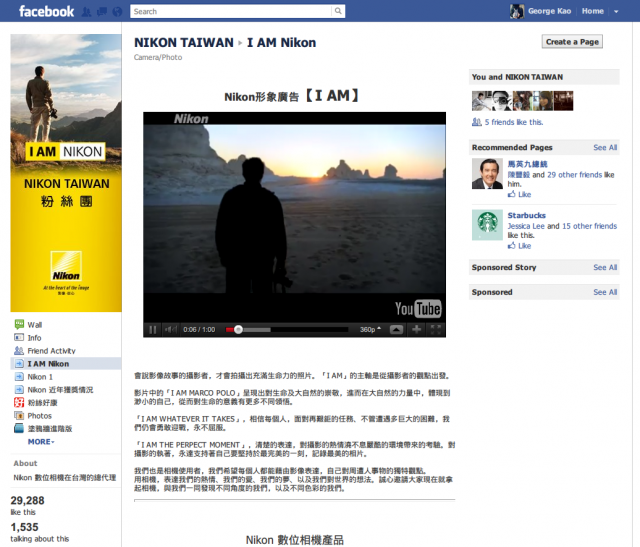Click the Camera/Photo category text

tap(158, 58)
